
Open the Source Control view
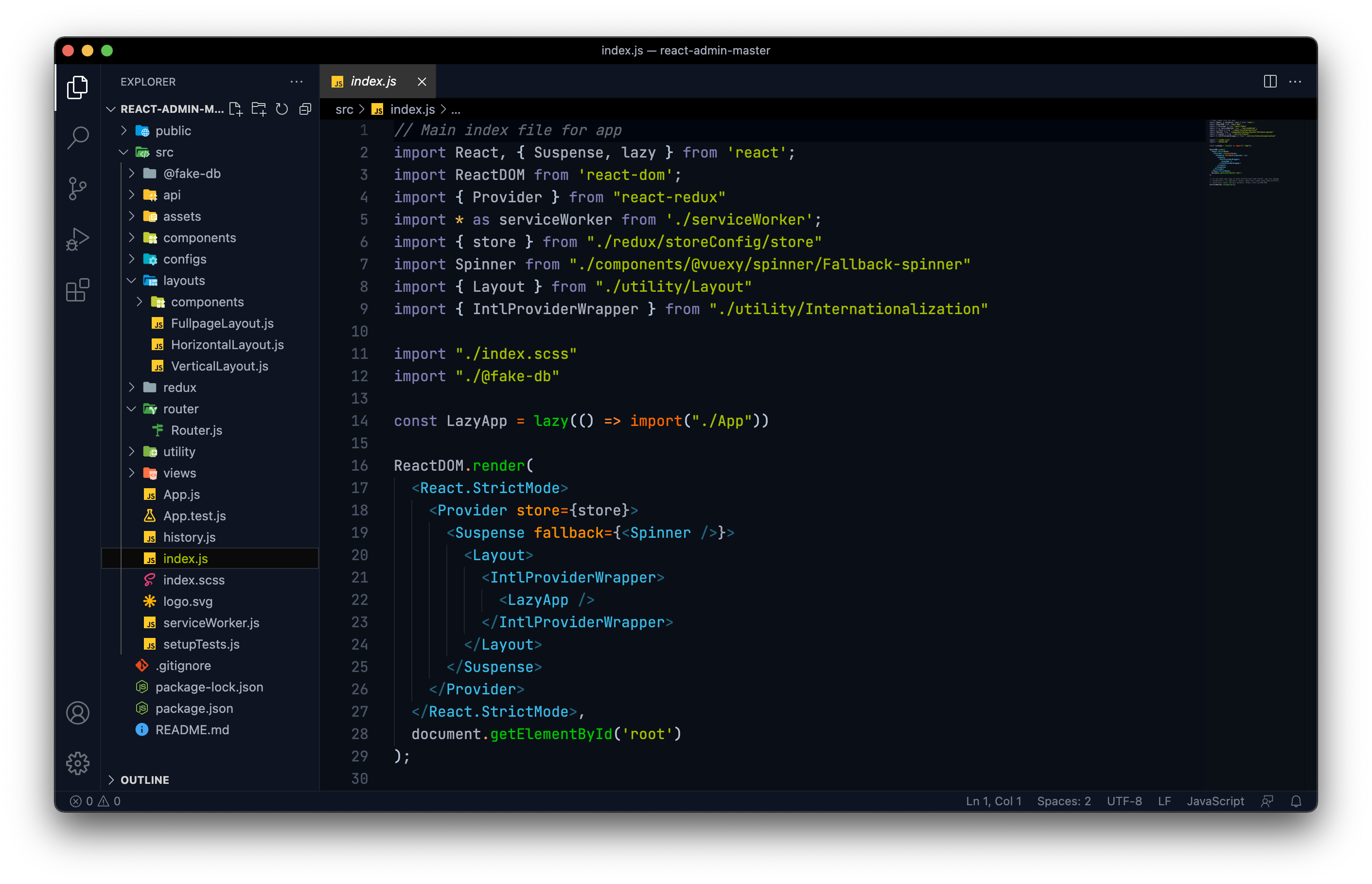(x=77, y=188)
